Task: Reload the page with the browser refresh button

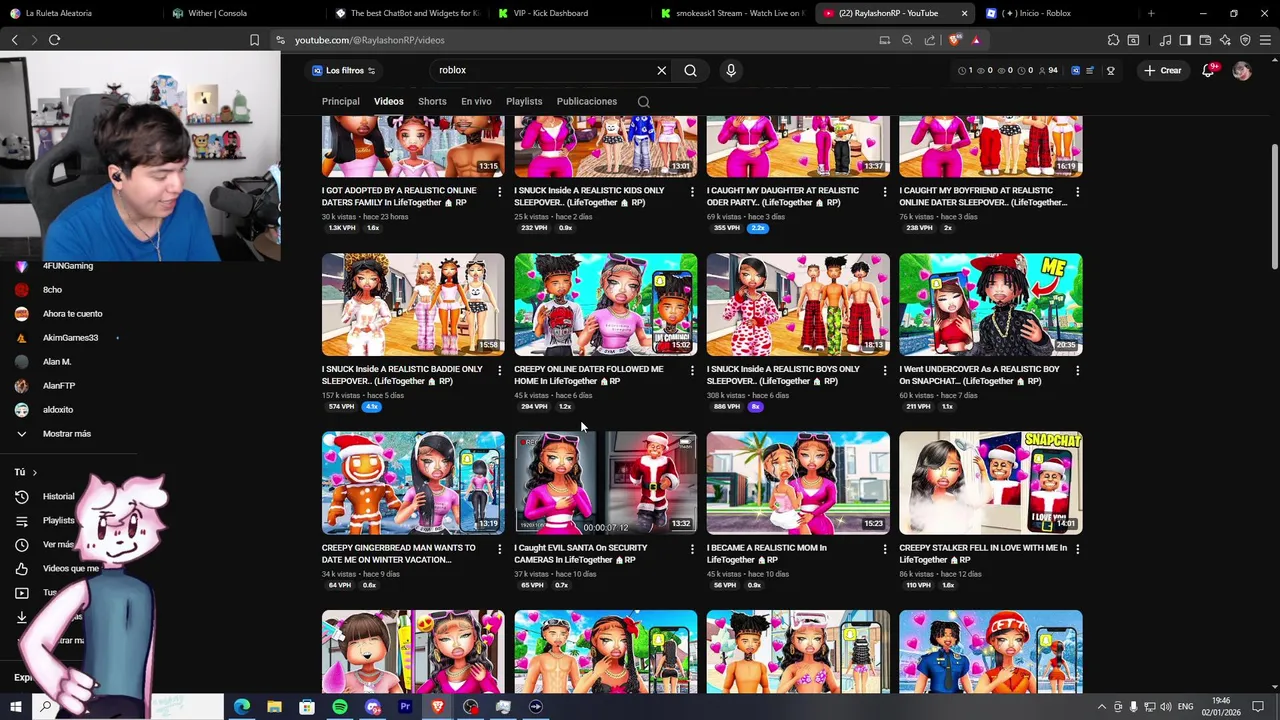Action: click(54, 40)
